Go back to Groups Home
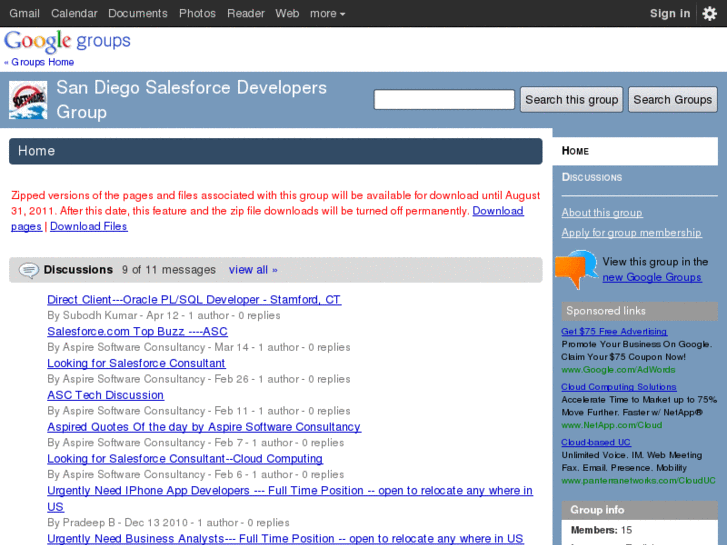727x545 pixels. coord(39,62)
